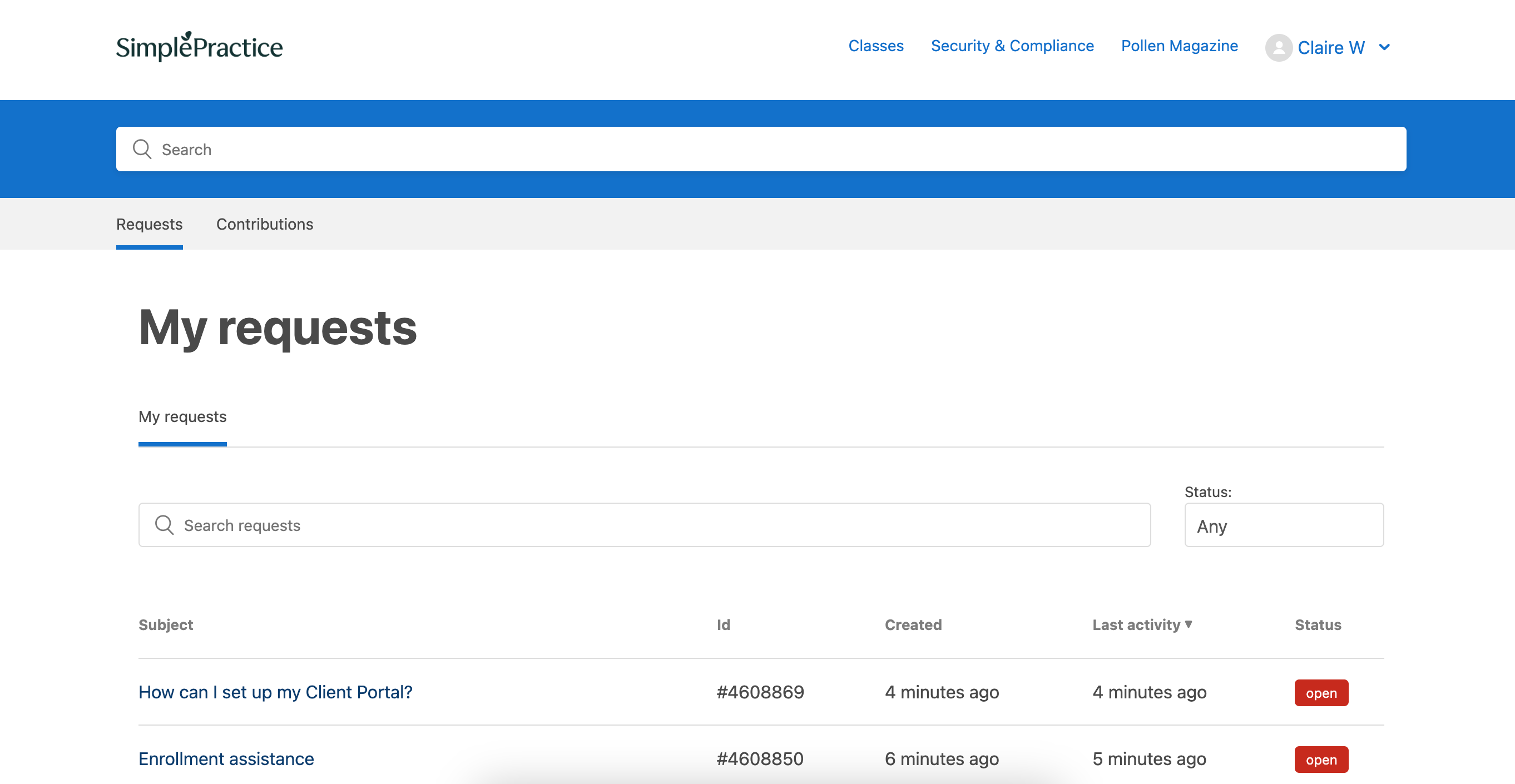
Task: Expand the user menu chevron
Action: pyautogui.click(x=1384, y=47)
